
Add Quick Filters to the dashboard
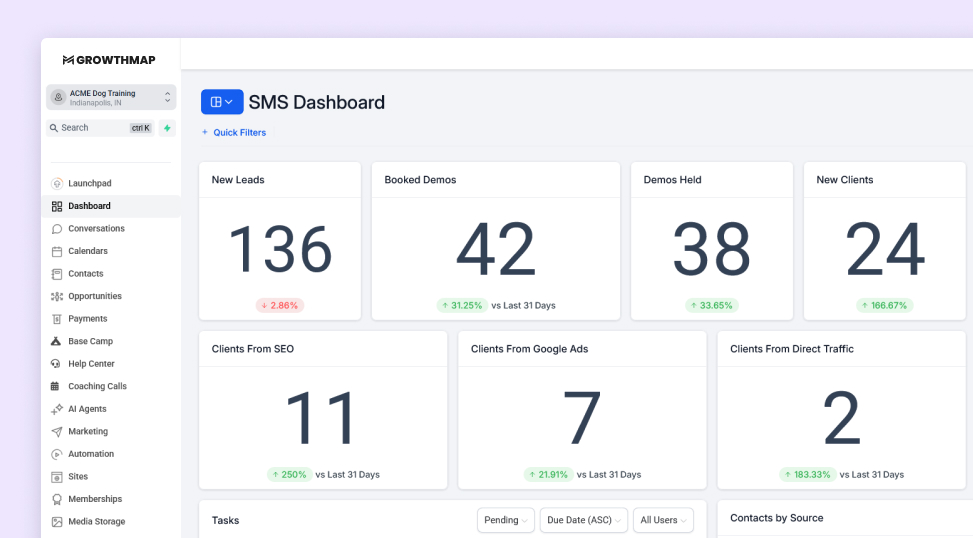click(234, 133)
